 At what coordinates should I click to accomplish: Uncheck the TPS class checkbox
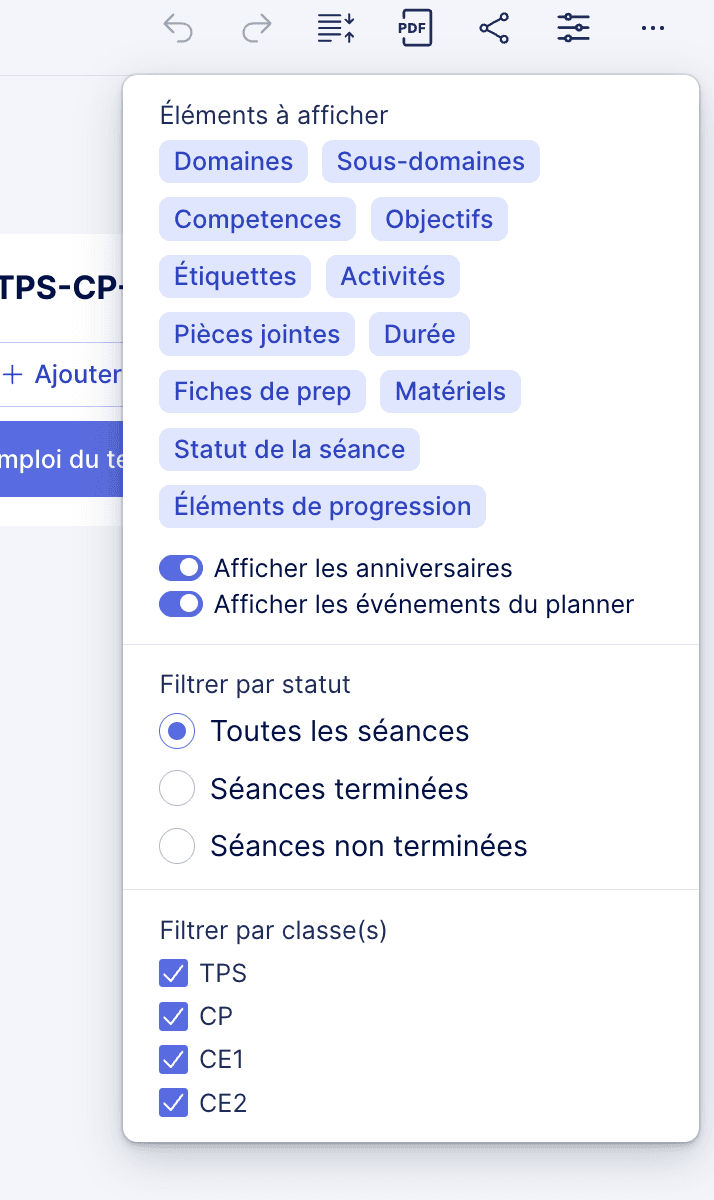[x=174, y=973]
